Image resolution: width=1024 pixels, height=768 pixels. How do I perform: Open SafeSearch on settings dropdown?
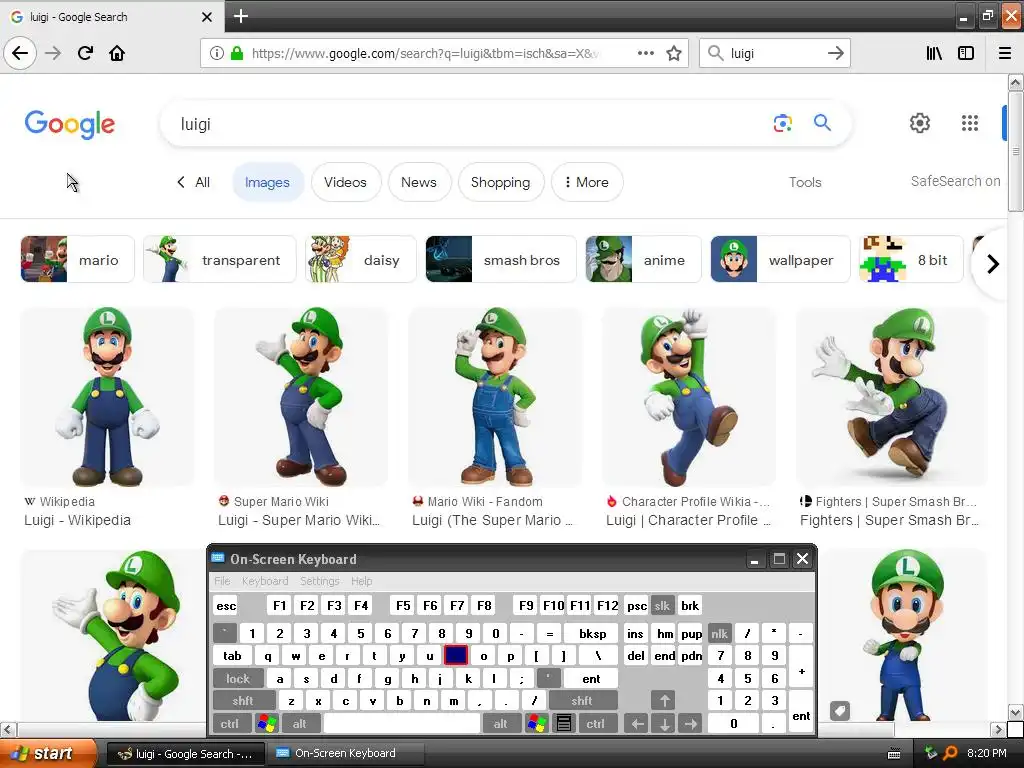[x=955, y=181]
